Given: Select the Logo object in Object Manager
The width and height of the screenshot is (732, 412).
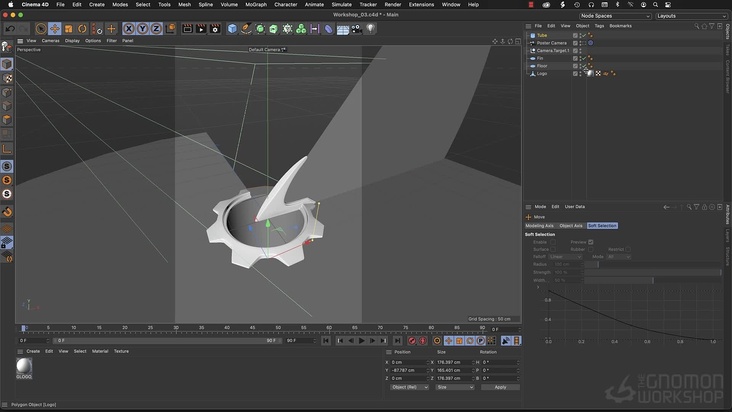Looking at the screenshot, I should (541, 73).
